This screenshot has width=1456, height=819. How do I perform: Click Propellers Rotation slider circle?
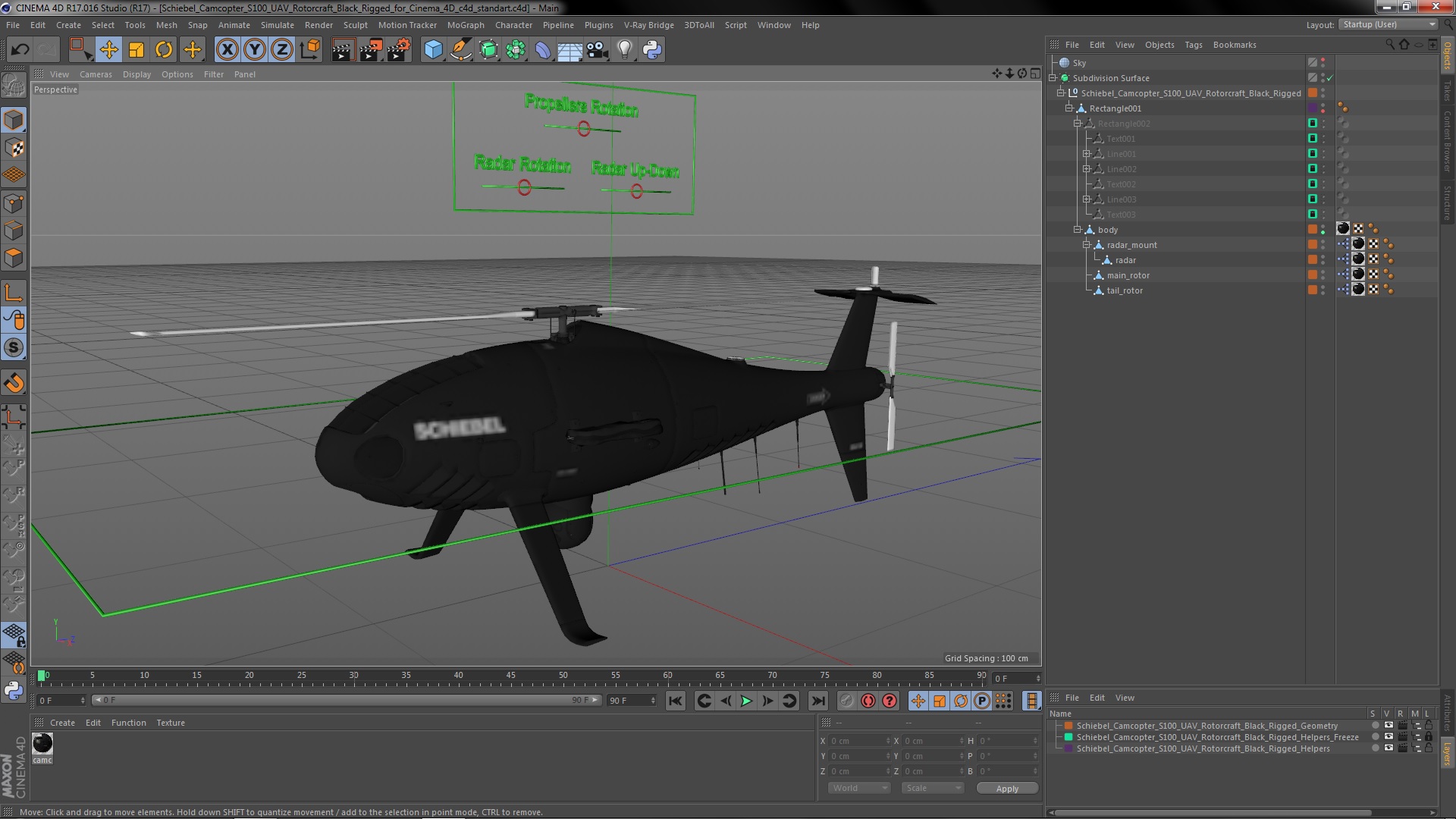[x=583, y=128]
